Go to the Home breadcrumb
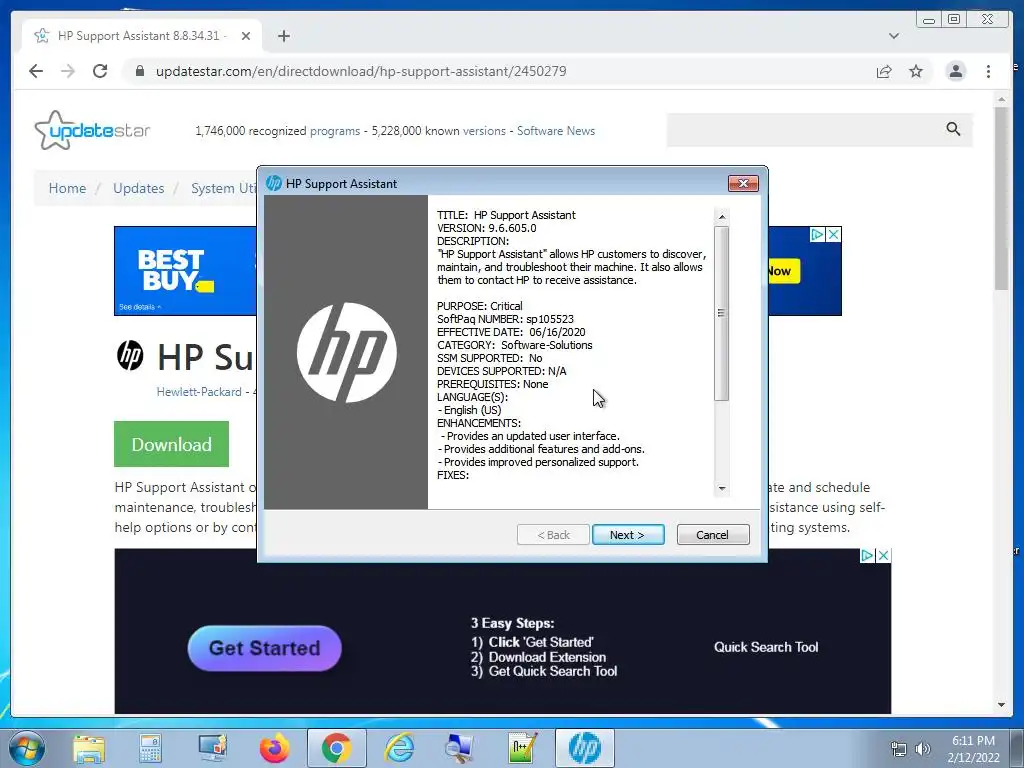This screenshot has width=1024, height=768. pos(67,188)
